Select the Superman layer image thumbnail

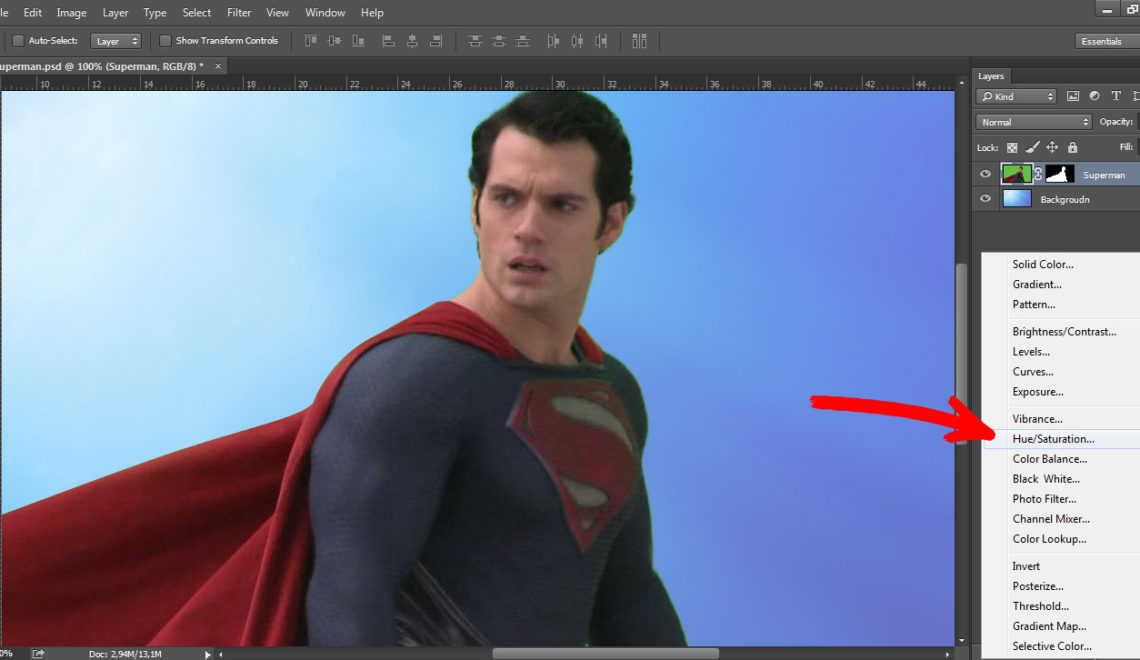(x=1016, y=174)
